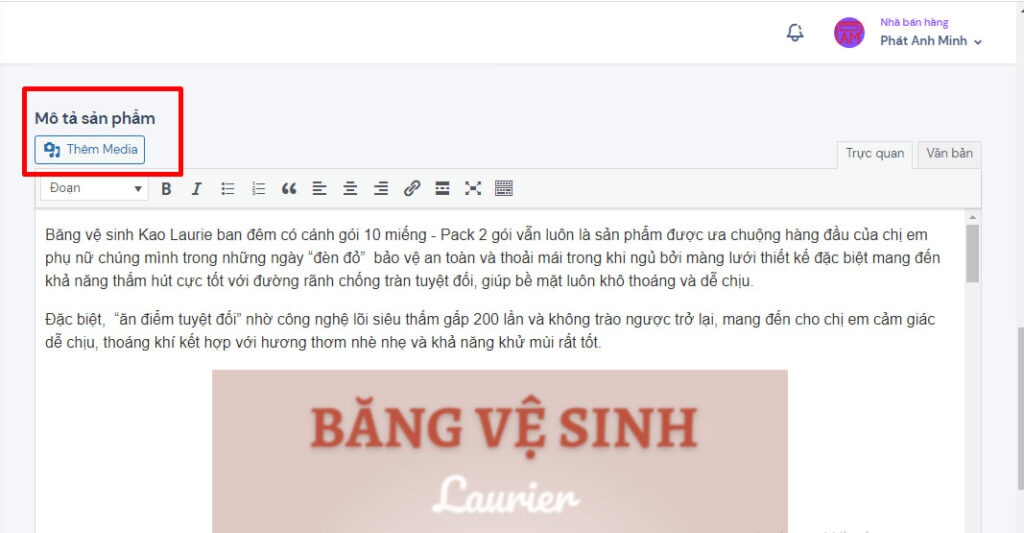Insert a bulleted list

point(227,189)
